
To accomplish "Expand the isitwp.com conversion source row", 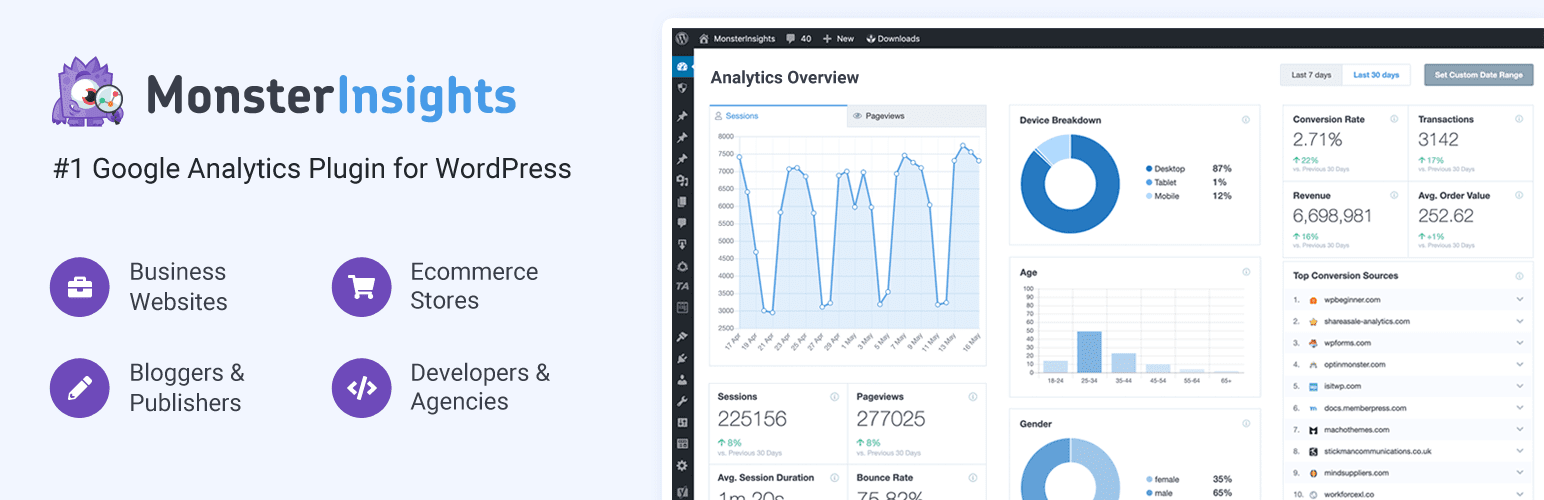I will pos(1519,386).
